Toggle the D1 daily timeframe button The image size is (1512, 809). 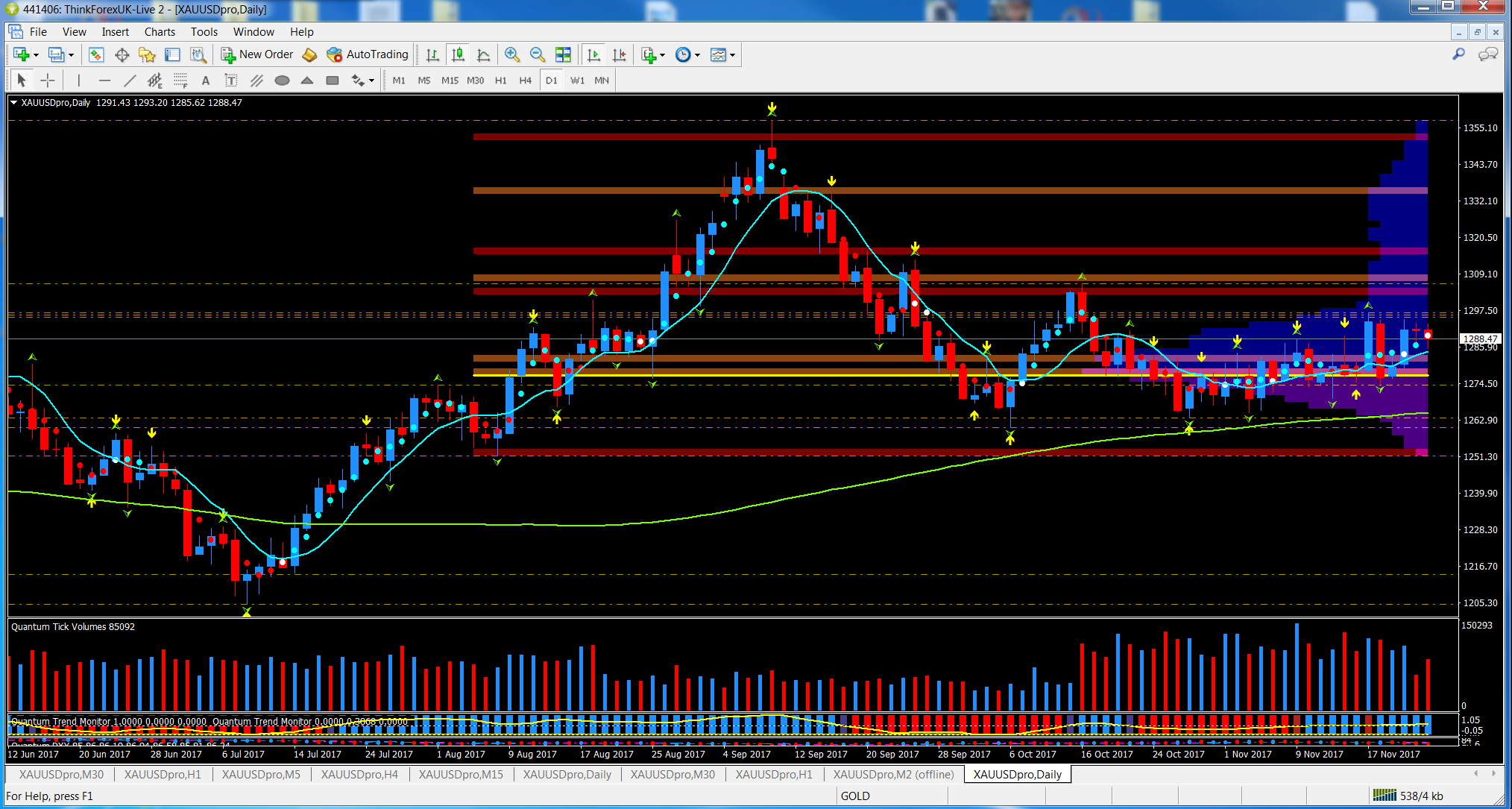552,80
